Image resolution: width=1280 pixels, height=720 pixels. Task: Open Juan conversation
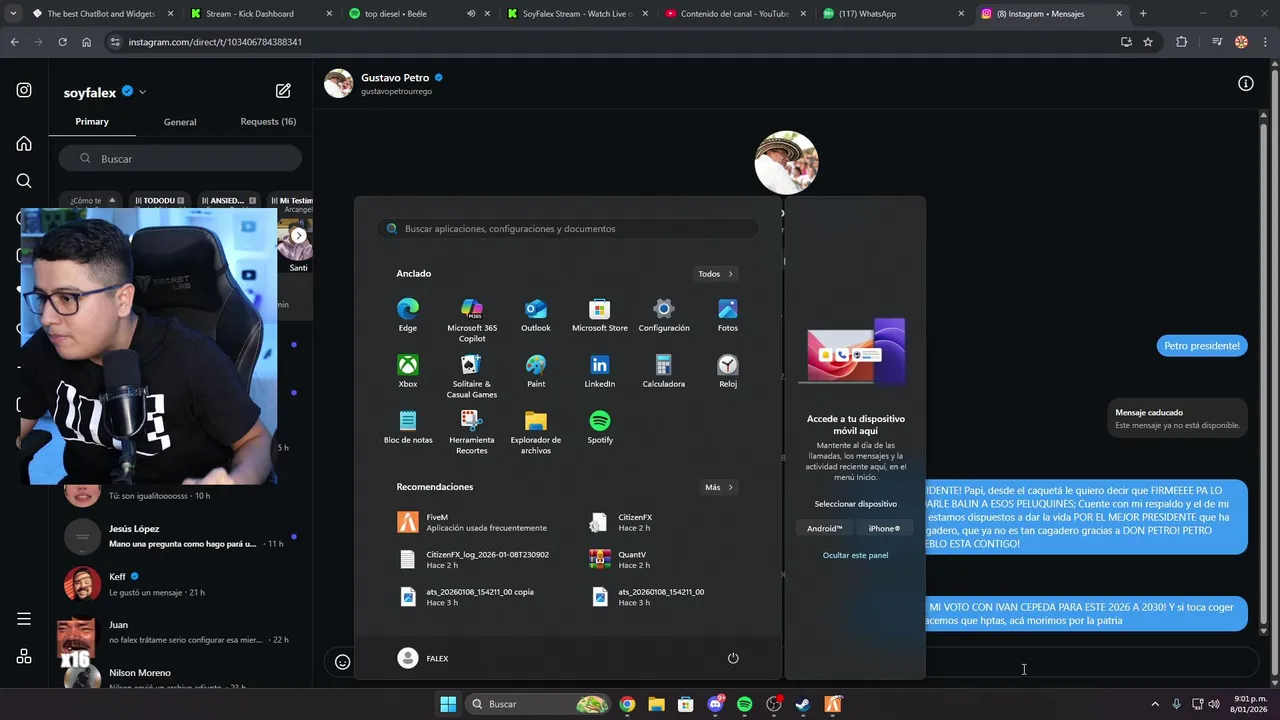pyautogui.click(x=180, y=632)
